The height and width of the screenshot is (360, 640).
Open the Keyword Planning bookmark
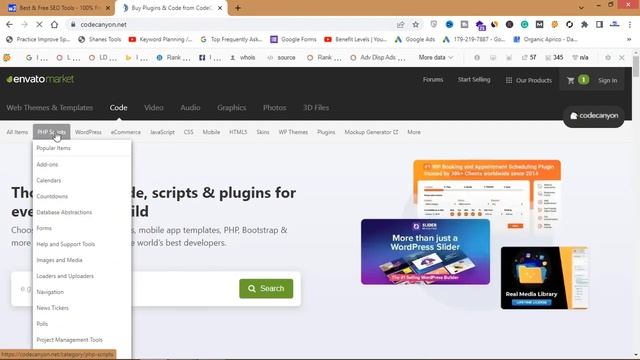(x=160, y=40)
